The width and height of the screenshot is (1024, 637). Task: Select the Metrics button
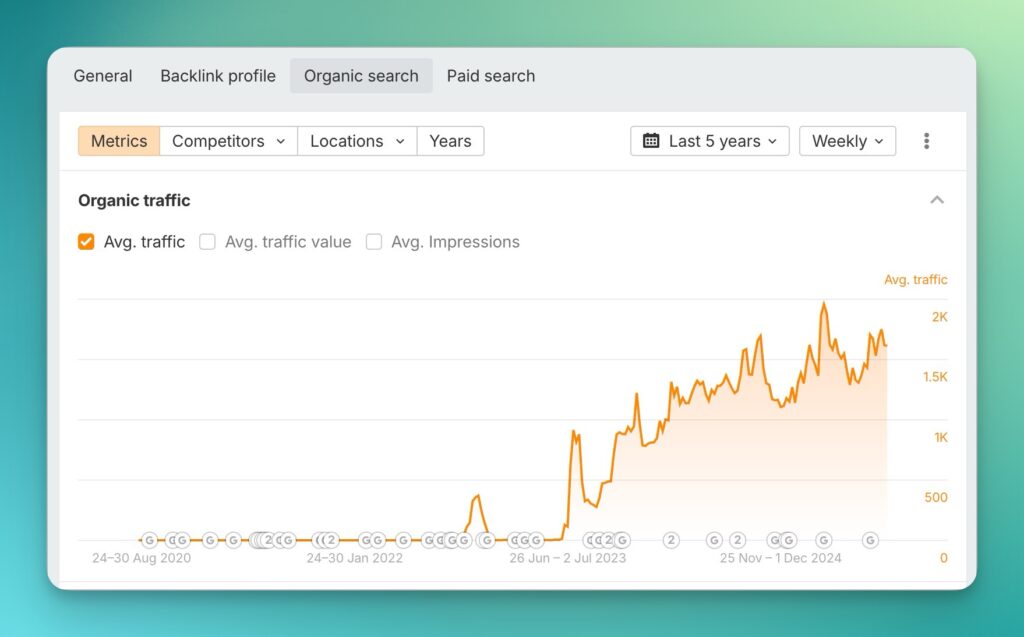(x=119, y=141)
